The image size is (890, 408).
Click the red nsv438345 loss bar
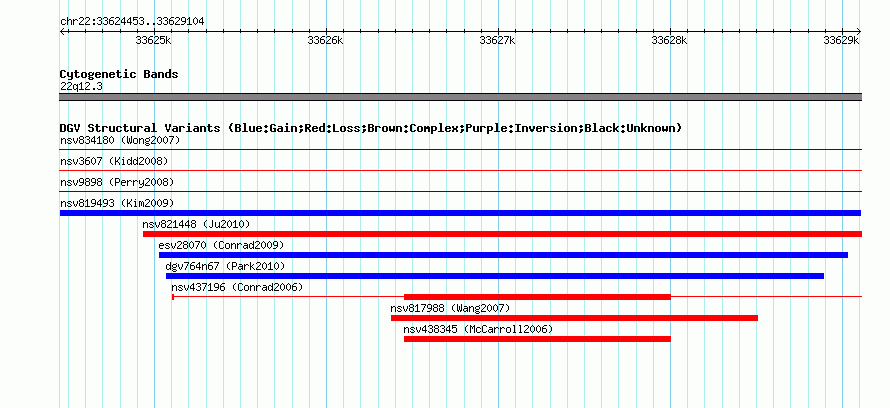[538, 339]
